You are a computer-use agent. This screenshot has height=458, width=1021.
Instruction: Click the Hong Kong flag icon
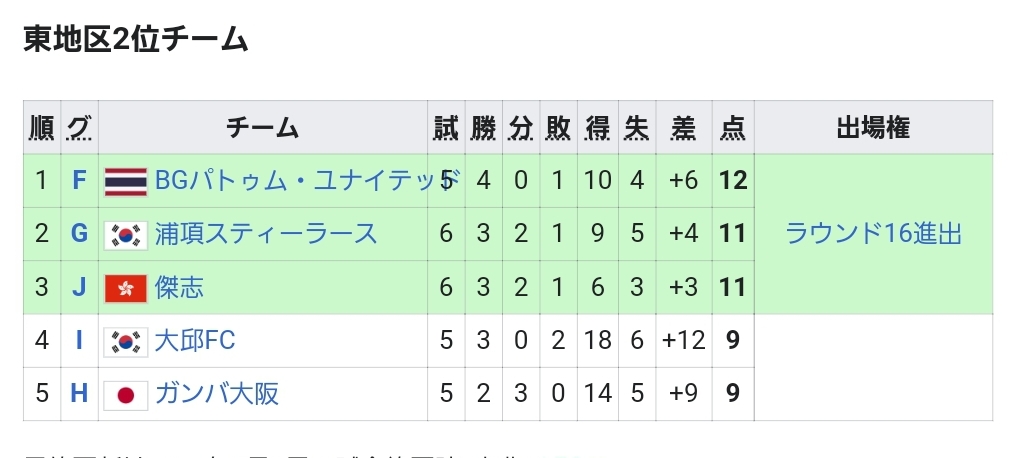coord(126,288)
